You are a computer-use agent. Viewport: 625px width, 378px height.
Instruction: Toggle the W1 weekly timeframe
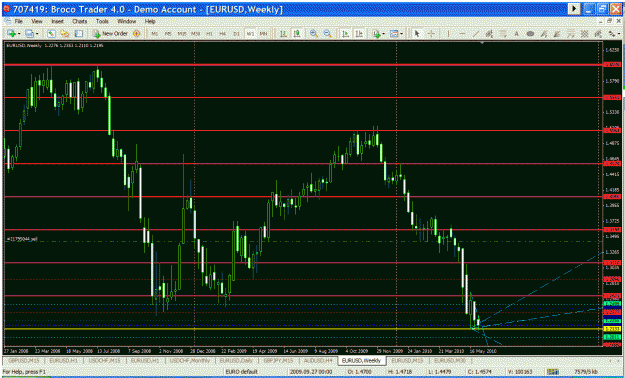[x=250, y=34]
